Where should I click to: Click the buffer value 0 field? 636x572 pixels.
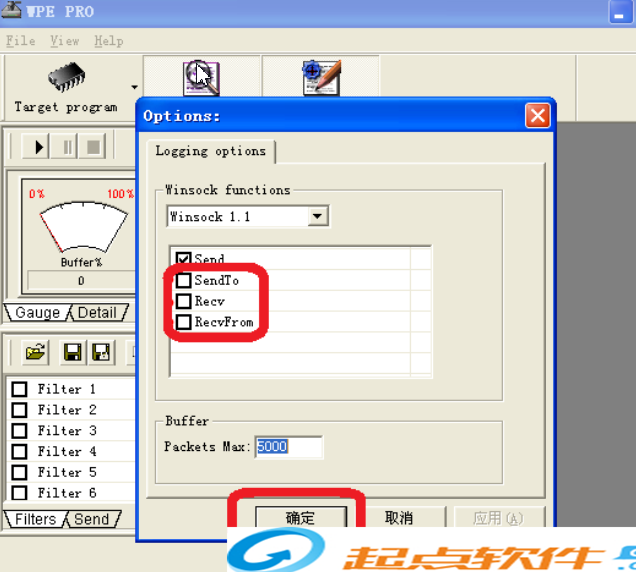click(81, 281)
